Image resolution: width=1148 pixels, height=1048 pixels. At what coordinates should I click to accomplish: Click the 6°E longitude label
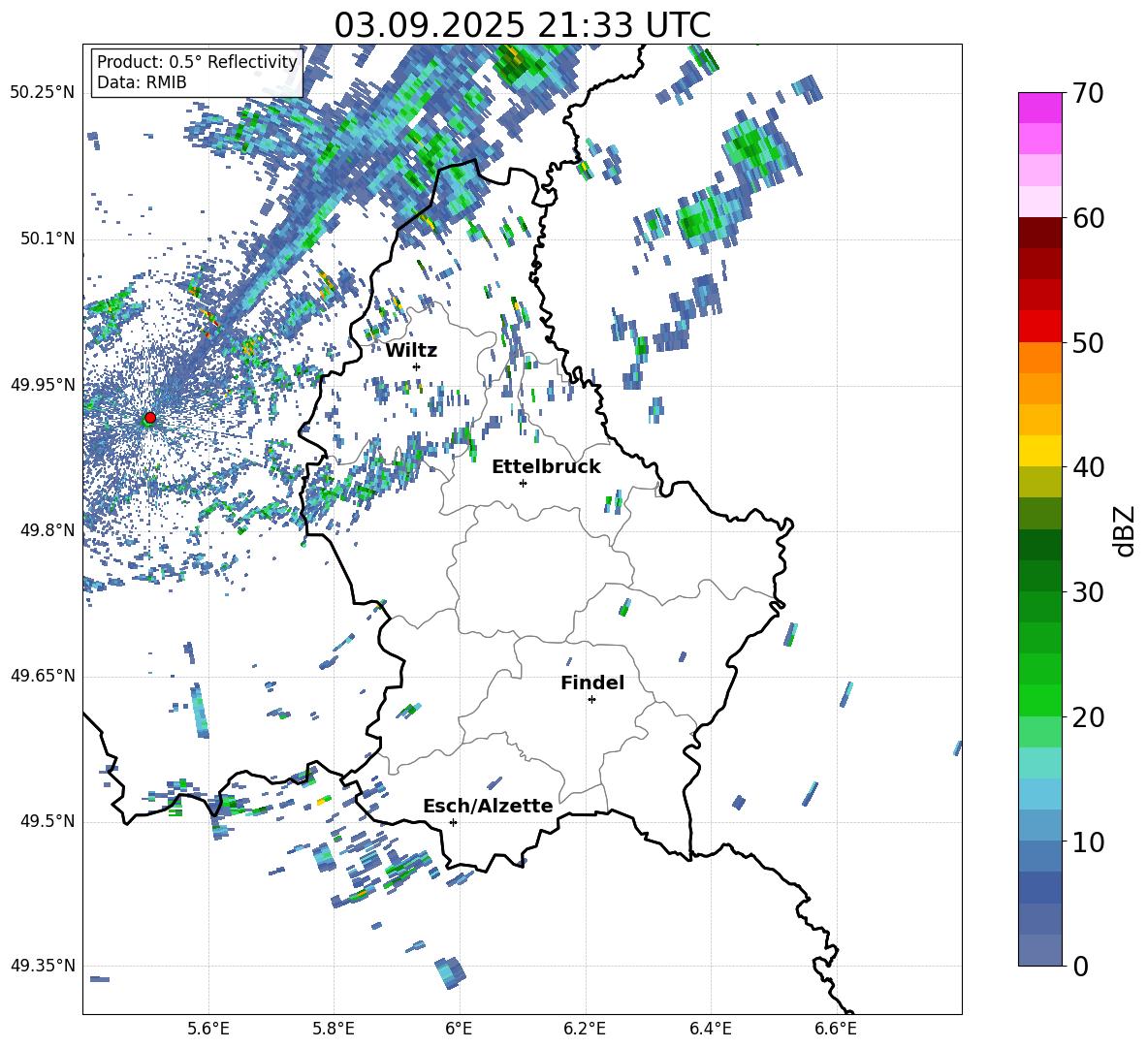pos(459,1029)
